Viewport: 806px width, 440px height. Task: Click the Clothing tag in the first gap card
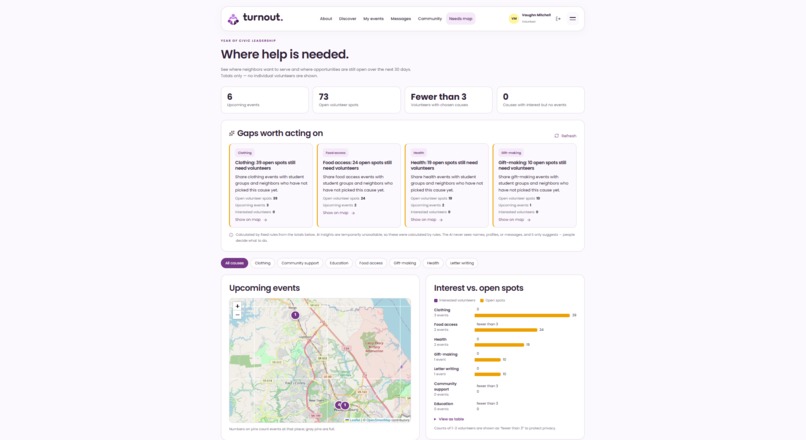[245, 153]
